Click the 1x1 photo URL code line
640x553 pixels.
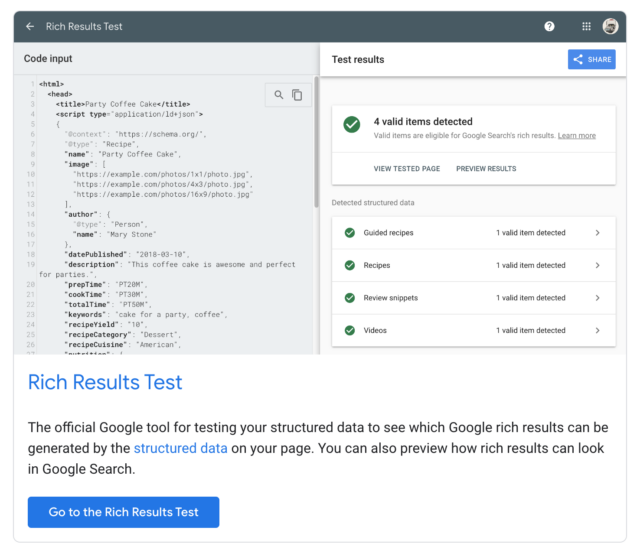(x=163, y=174)
